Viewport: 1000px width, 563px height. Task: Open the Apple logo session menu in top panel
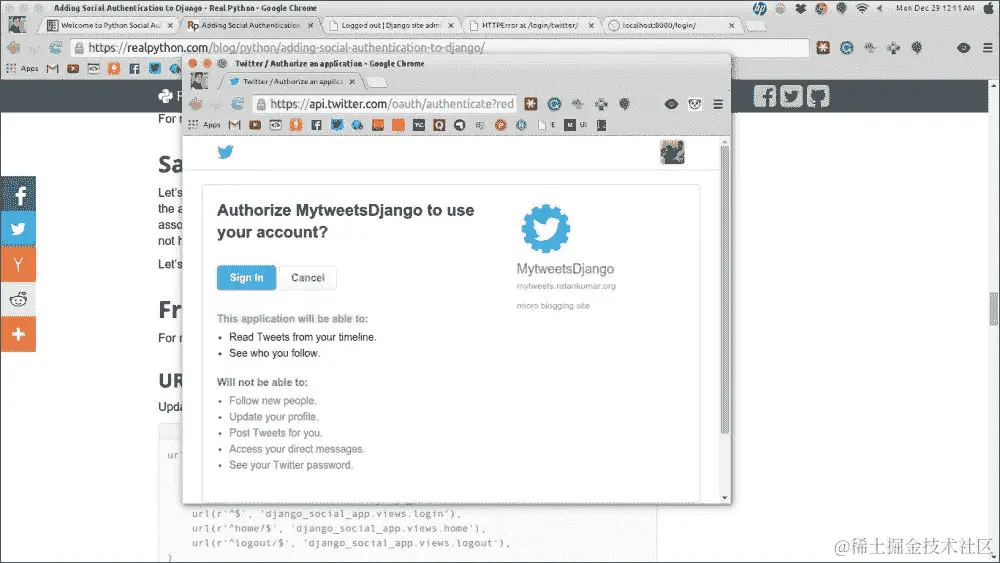[x=988, y=8]
